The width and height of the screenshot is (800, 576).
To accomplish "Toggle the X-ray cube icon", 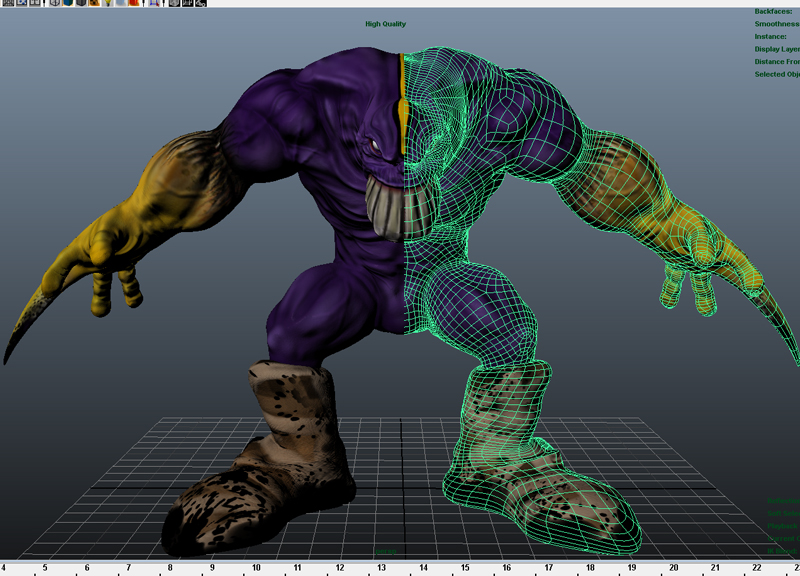I will point(174,3).
